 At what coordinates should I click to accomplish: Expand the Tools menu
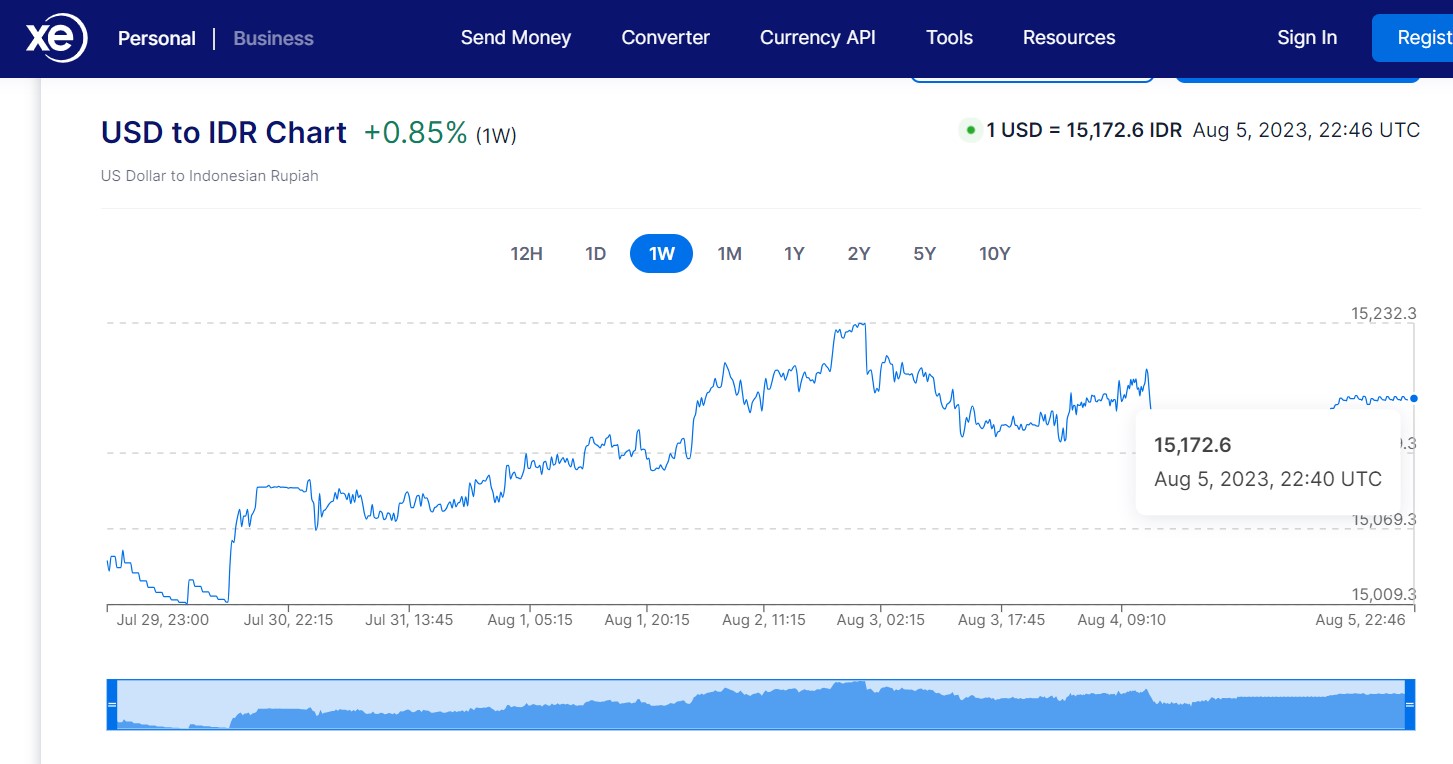[x=949, y=38]
